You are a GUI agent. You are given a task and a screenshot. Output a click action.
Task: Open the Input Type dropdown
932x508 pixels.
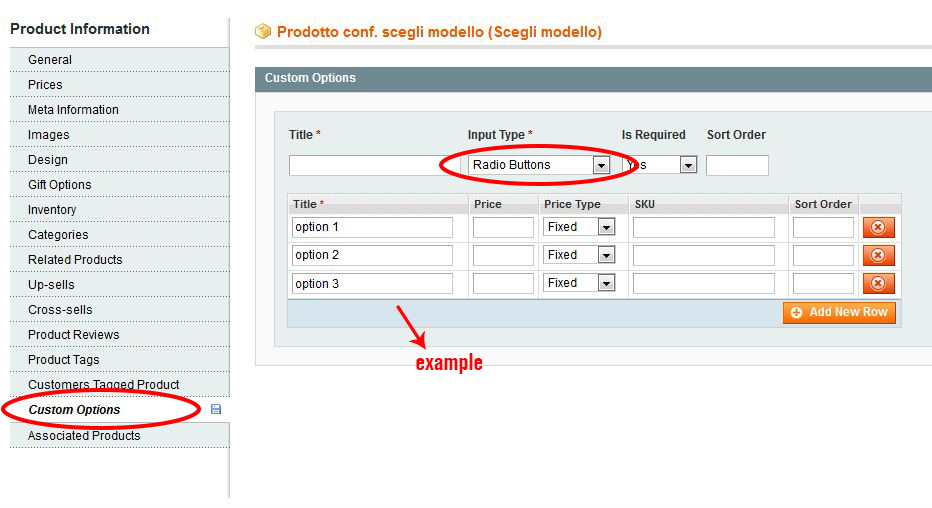tap(540, 165)
